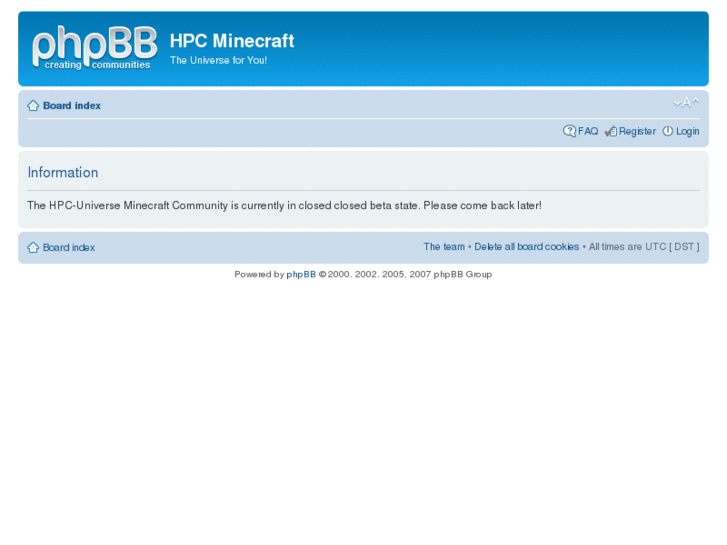The width and height of the screenshot is (727, 545).
Task: Open the top Board index link
Action: 72,106
